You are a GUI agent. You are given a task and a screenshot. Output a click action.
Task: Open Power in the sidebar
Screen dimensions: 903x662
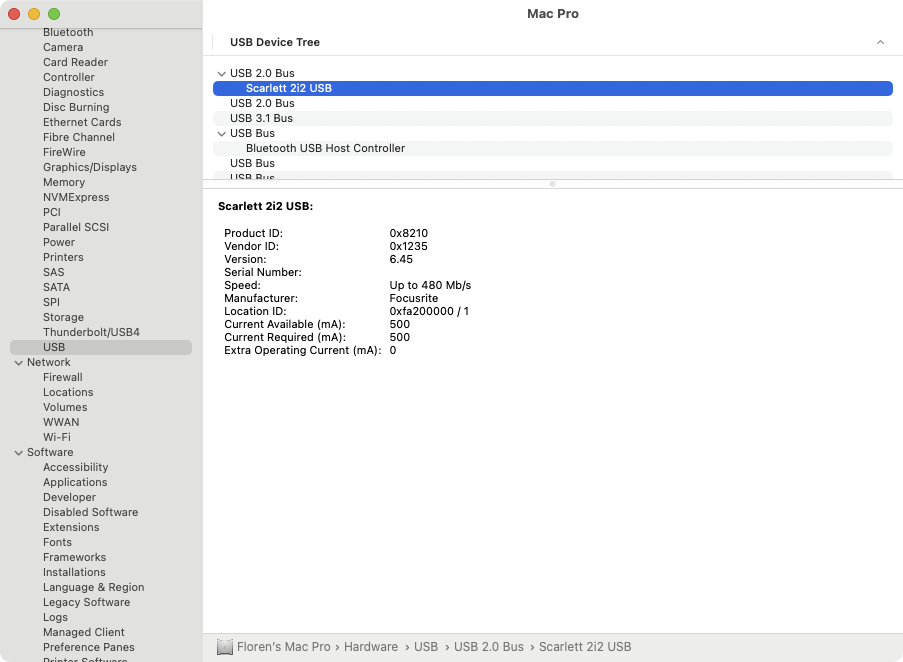tap(59, 242)
